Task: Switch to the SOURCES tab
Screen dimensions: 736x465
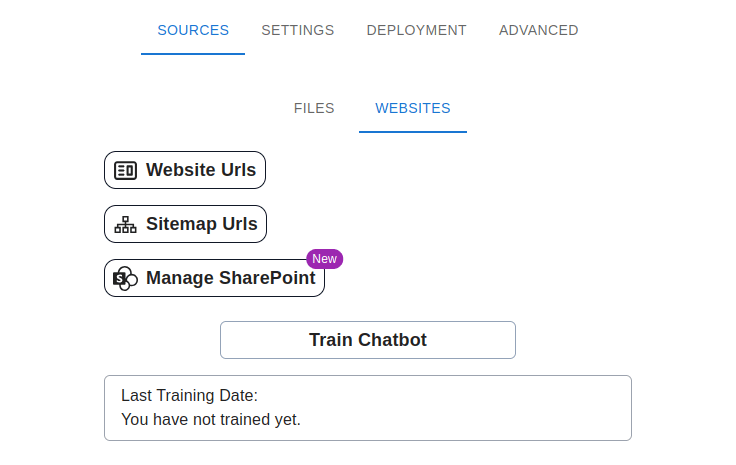Action: click(x=193, y=30)
